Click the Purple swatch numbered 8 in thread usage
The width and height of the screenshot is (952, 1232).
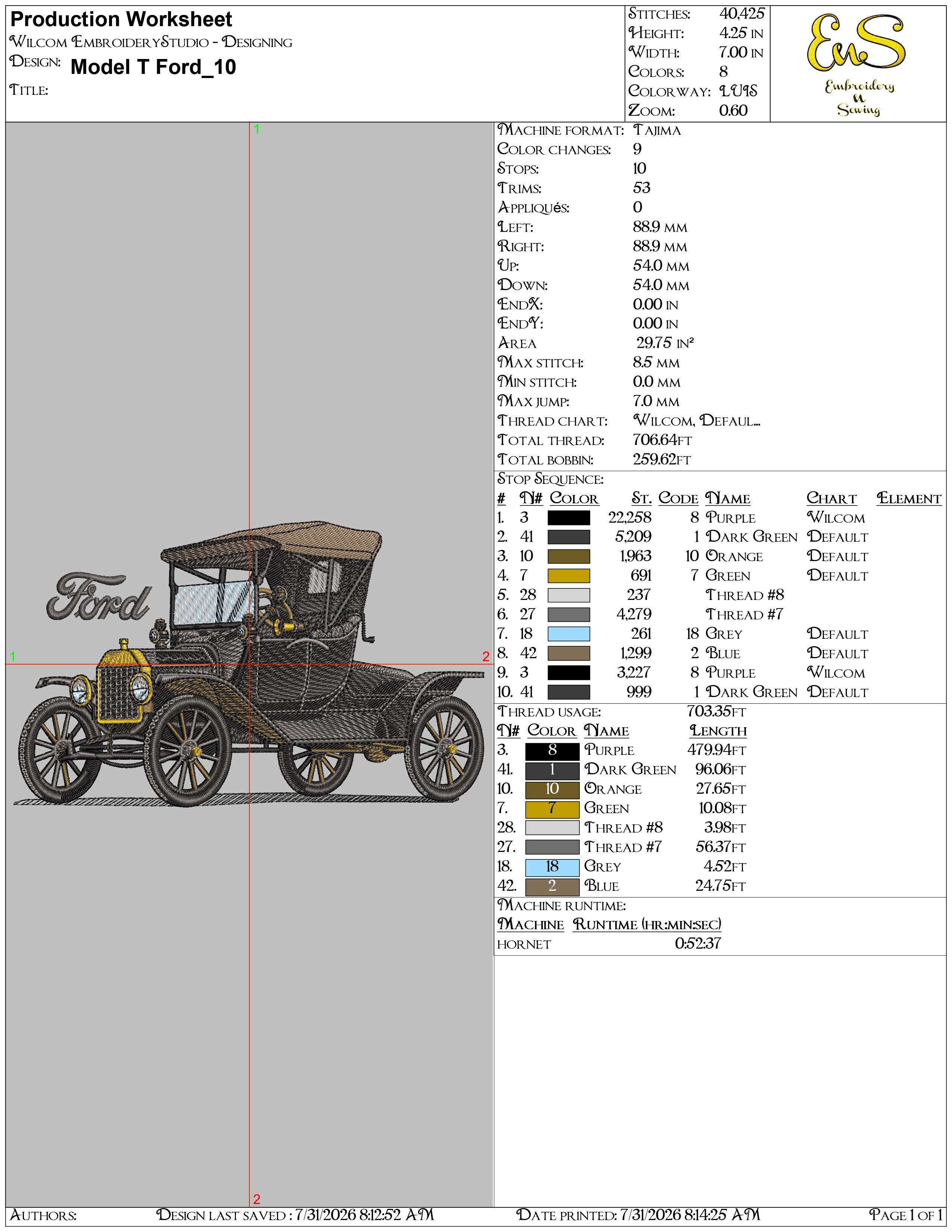click(552, 751)
